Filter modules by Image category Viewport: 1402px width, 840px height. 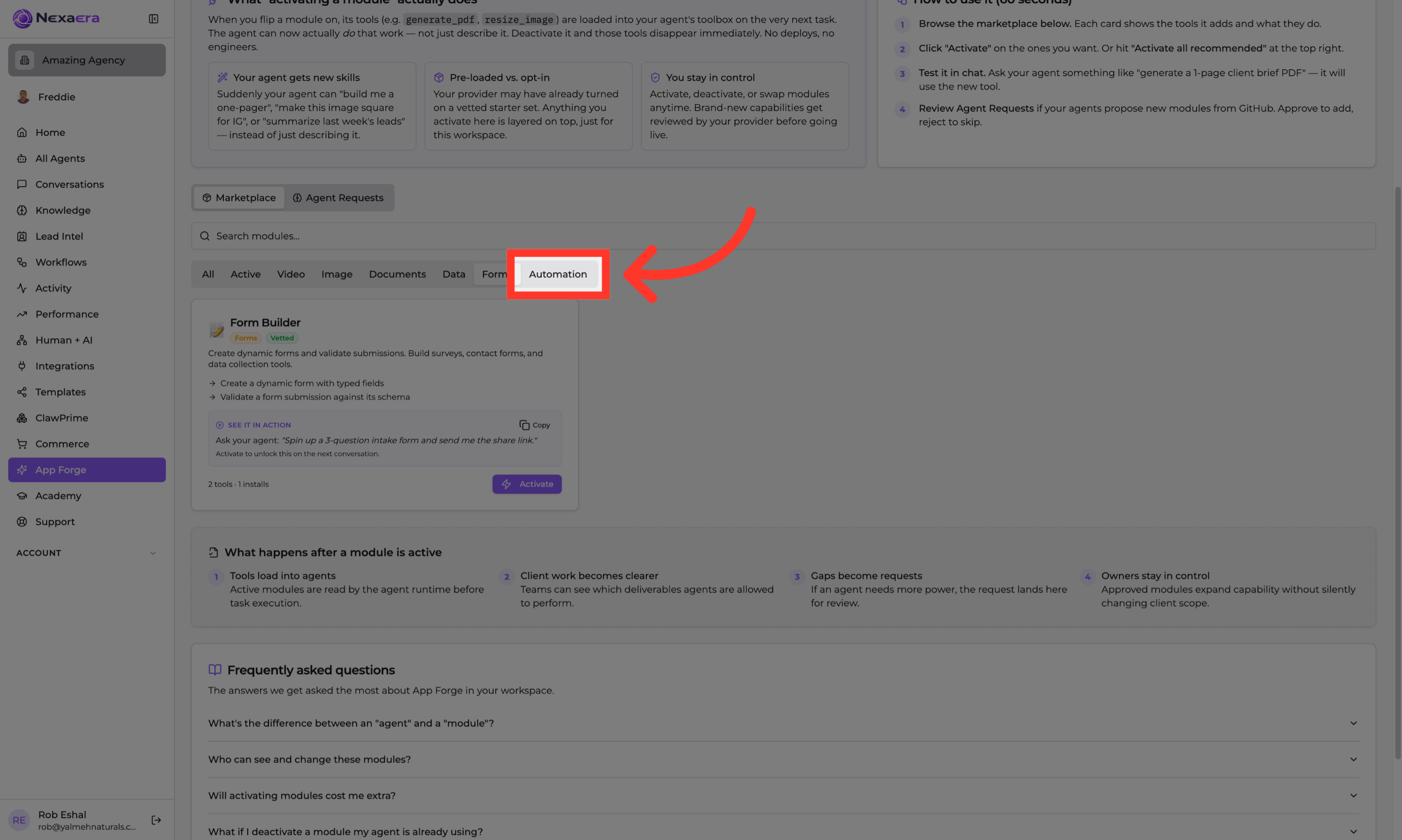tap(337, 274)
